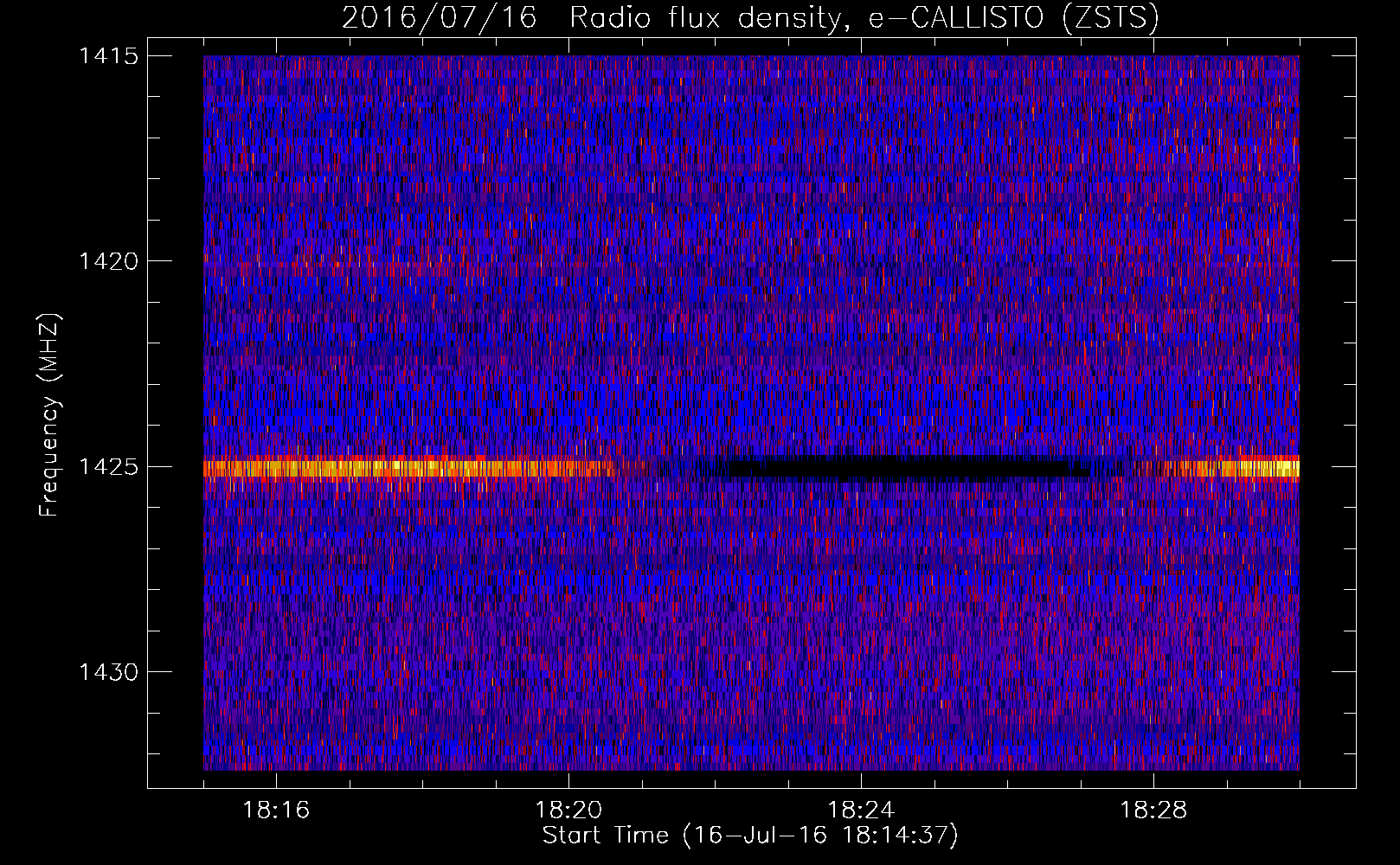Image resolution: width=1400 pixels, height=865 pixels.
Task: Click the 1430 frequency axis label
Action: 109,672
